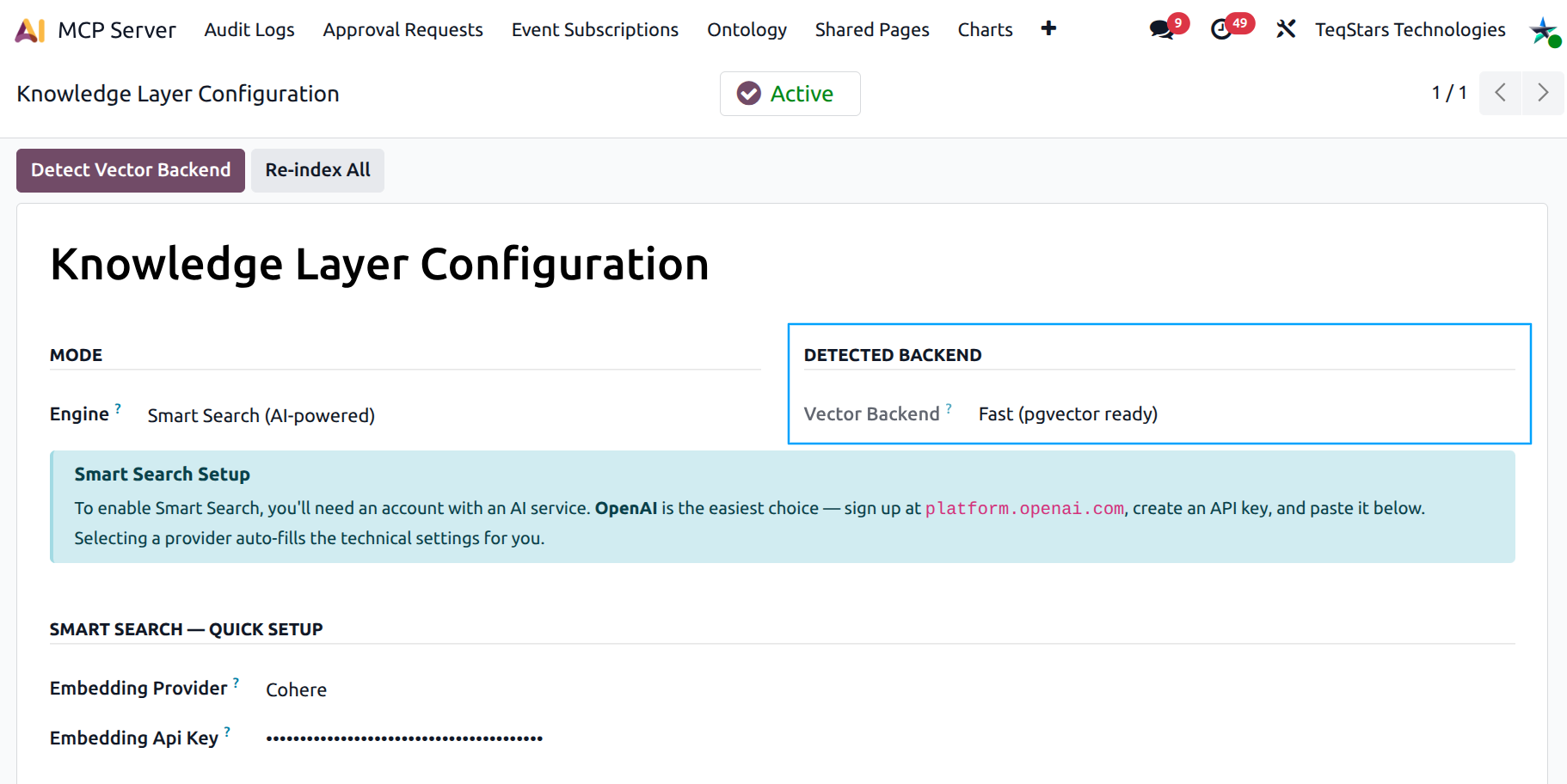
Task: Click the Re-index All button
Action: [x=317, y=170]
